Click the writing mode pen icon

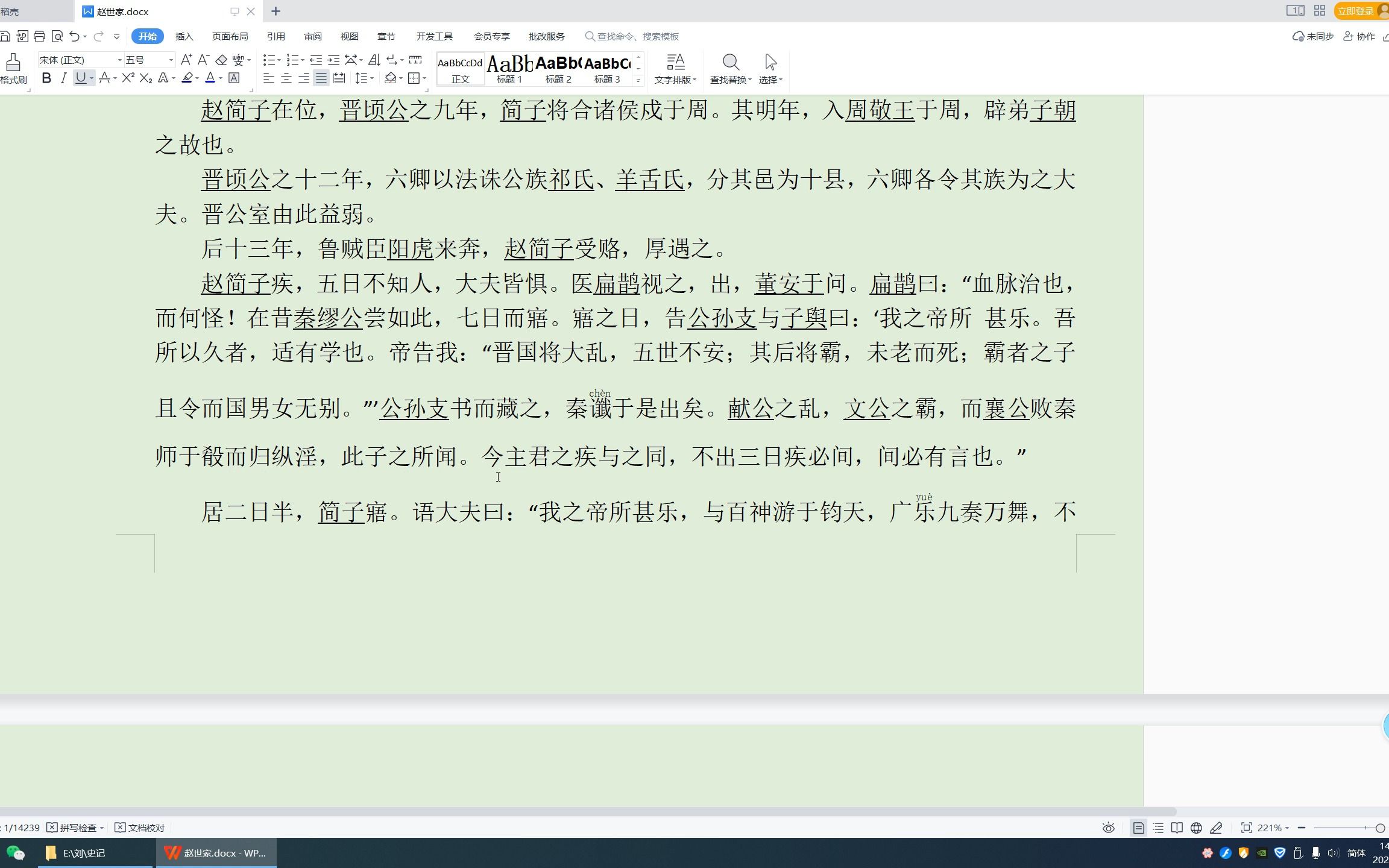(x=1216, y=828)
